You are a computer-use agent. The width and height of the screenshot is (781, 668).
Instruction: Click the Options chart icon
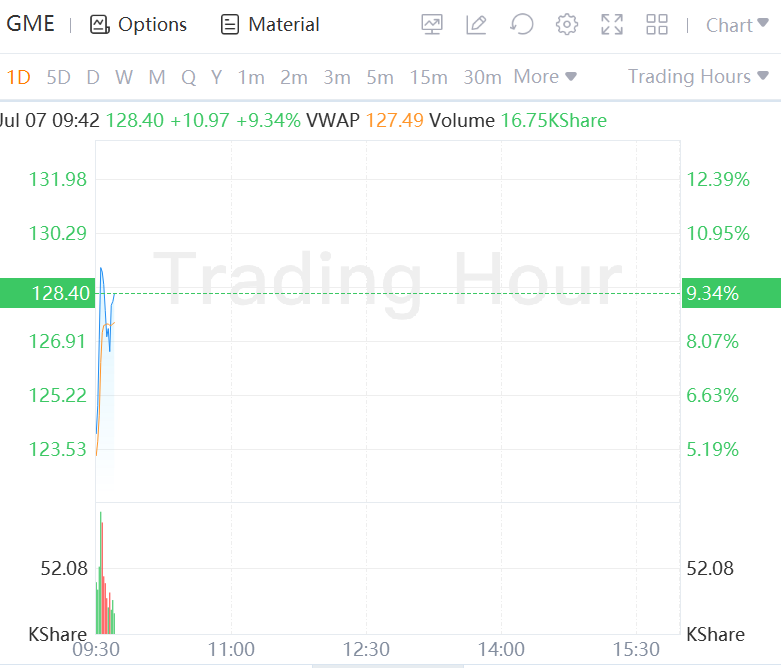99,25
